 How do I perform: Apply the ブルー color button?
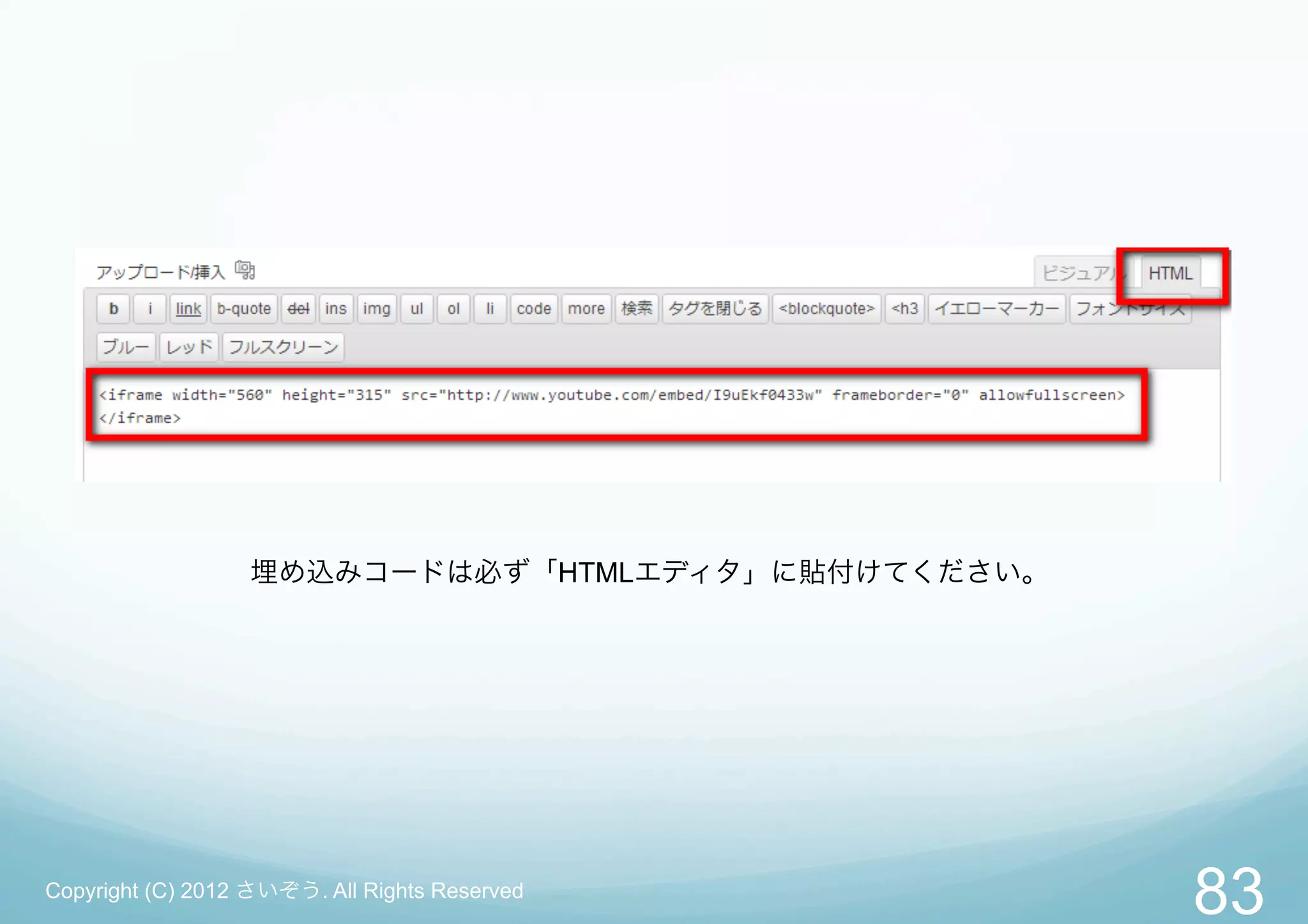point(126,347)
